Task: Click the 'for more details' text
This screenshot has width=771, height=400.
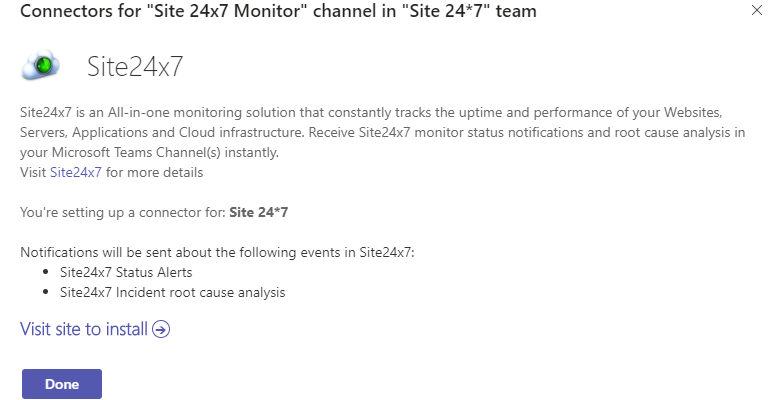Action: pyautogui.click(x=154, y=172)
